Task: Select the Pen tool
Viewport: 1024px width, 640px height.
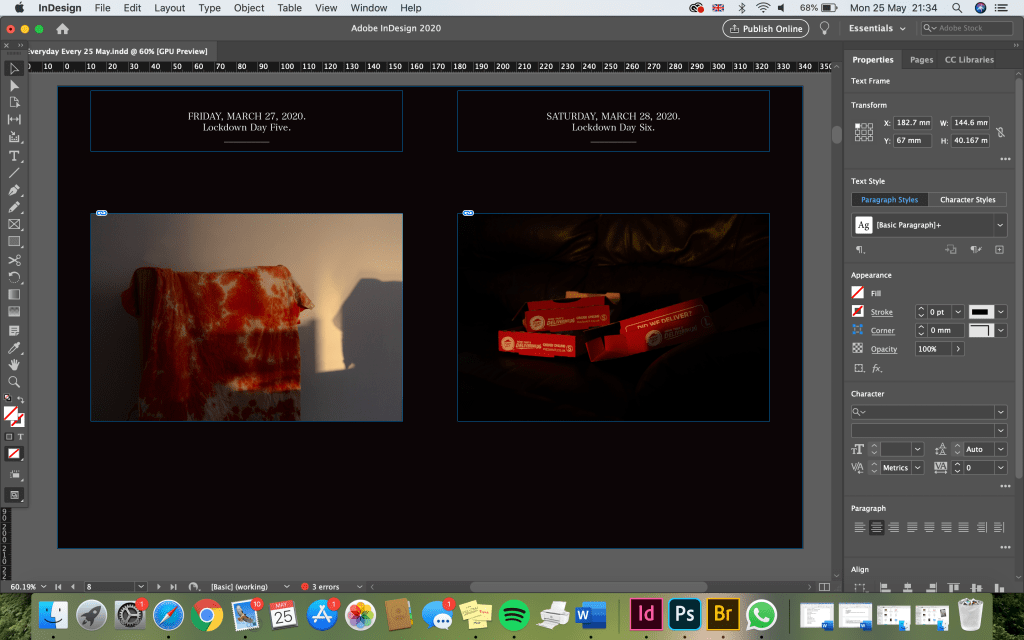Action: tap(14, 190)
